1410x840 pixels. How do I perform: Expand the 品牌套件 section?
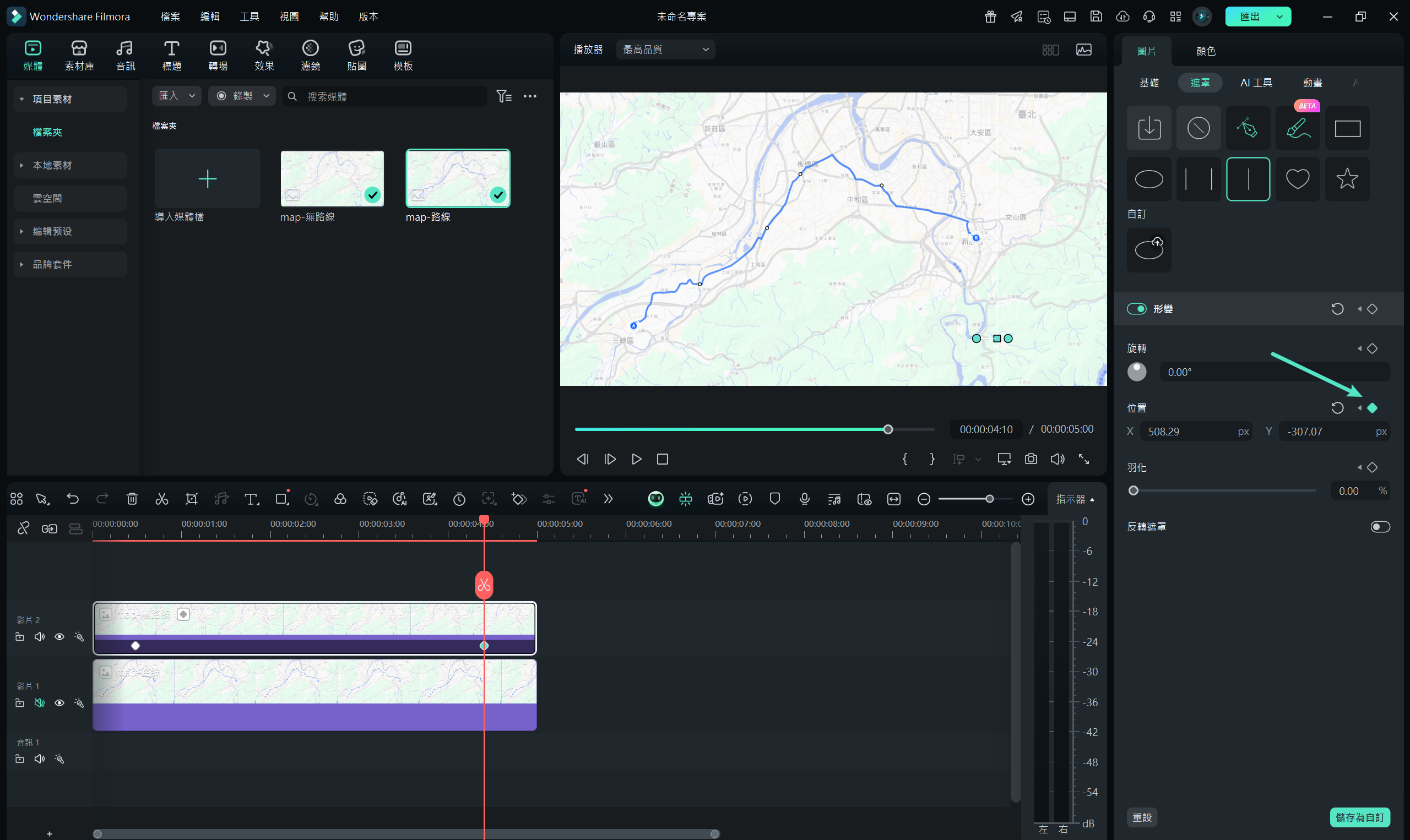(71, 264)
